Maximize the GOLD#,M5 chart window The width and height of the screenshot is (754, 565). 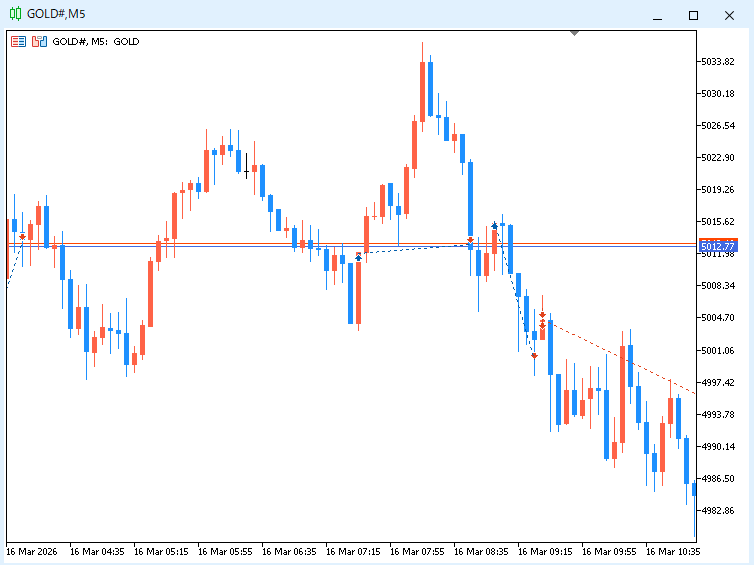tap(693, 15)
